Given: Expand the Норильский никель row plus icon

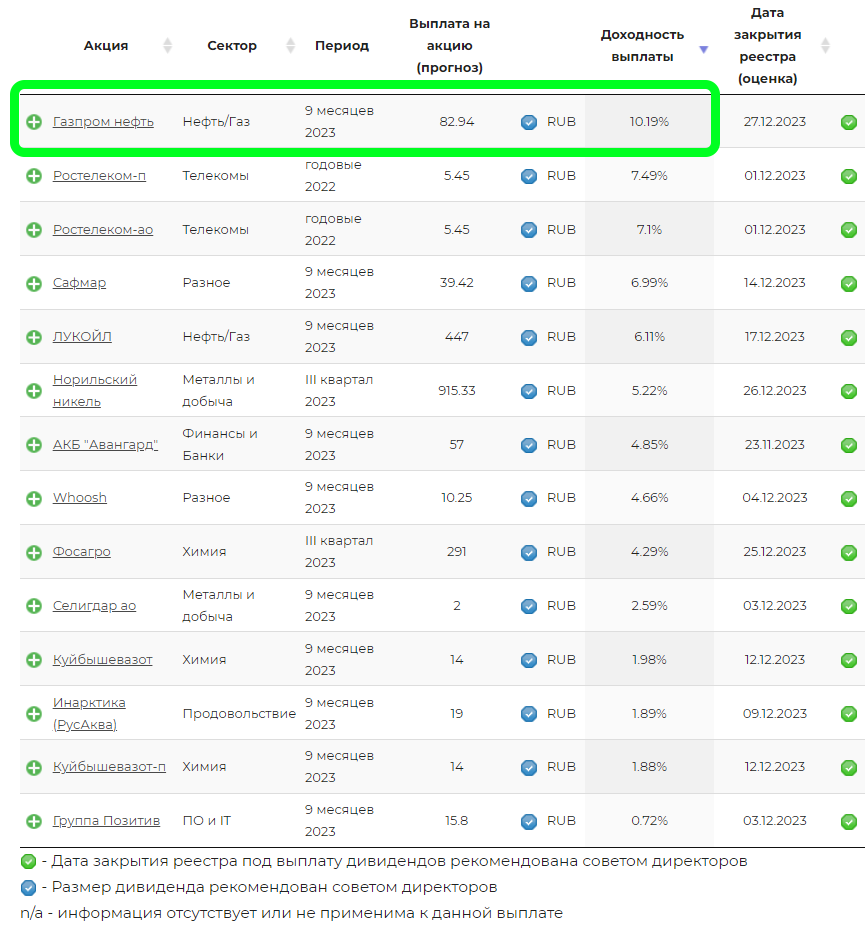Looking at the screenshot, I should click(34, 391).
